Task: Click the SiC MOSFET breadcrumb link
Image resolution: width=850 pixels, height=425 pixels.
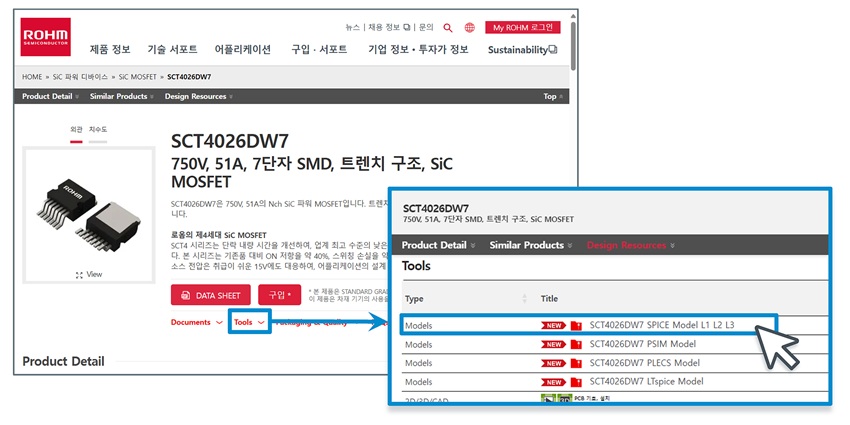Action: point(140,76)
